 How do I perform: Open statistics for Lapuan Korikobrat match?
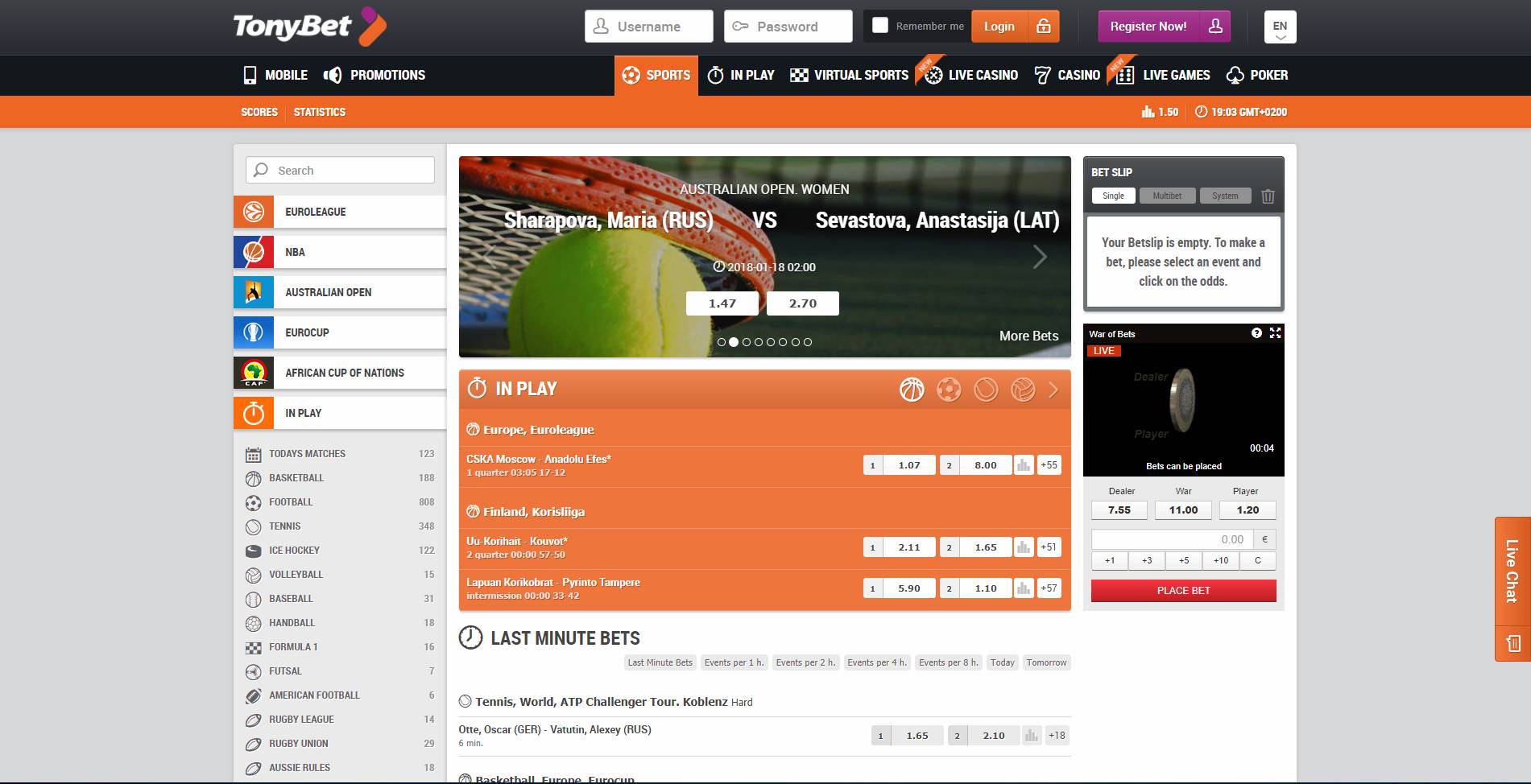1024,588
